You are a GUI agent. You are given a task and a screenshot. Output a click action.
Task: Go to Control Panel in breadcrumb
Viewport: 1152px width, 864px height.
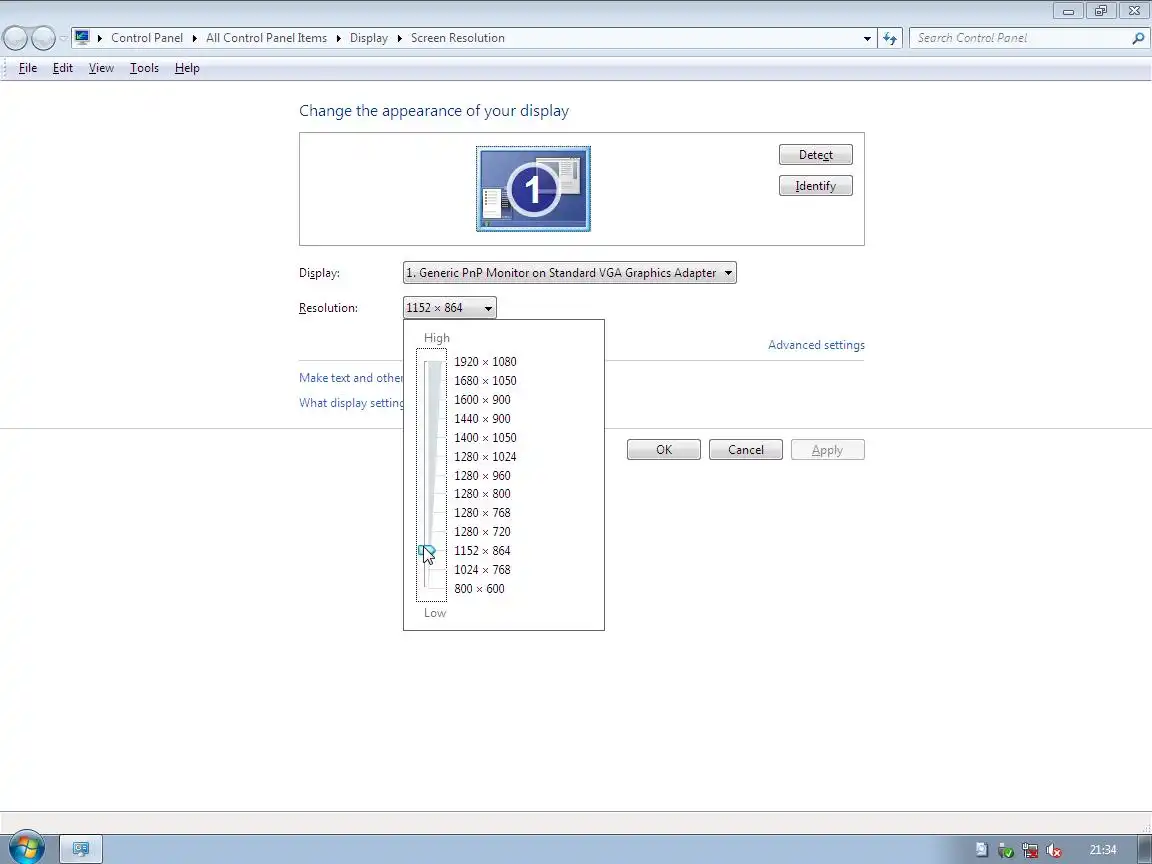click(147, 38)
